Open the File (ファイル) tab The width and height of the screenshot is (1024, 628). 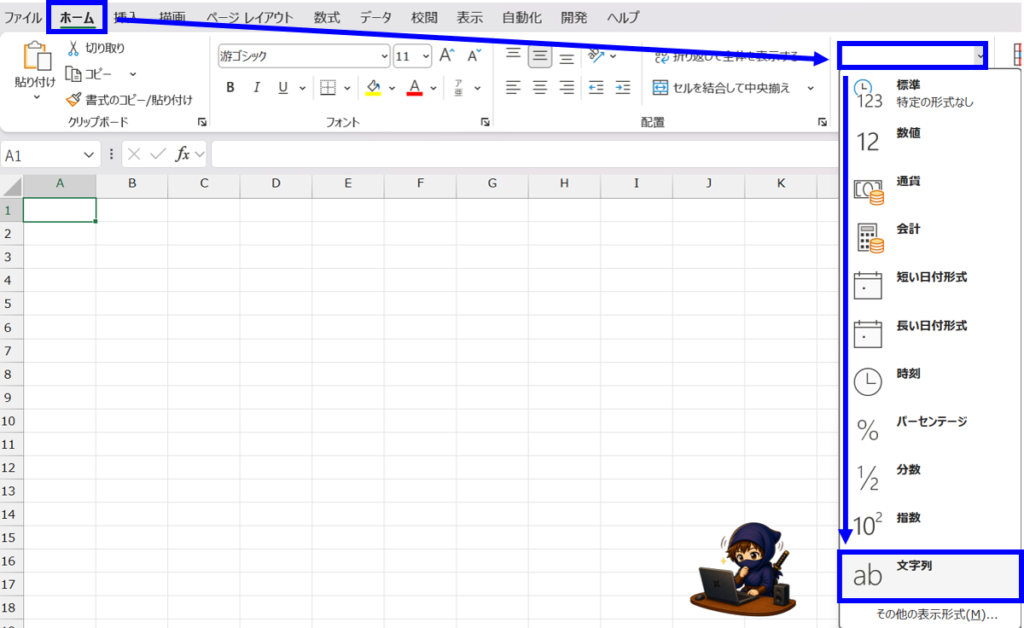(x=23, y=18)
